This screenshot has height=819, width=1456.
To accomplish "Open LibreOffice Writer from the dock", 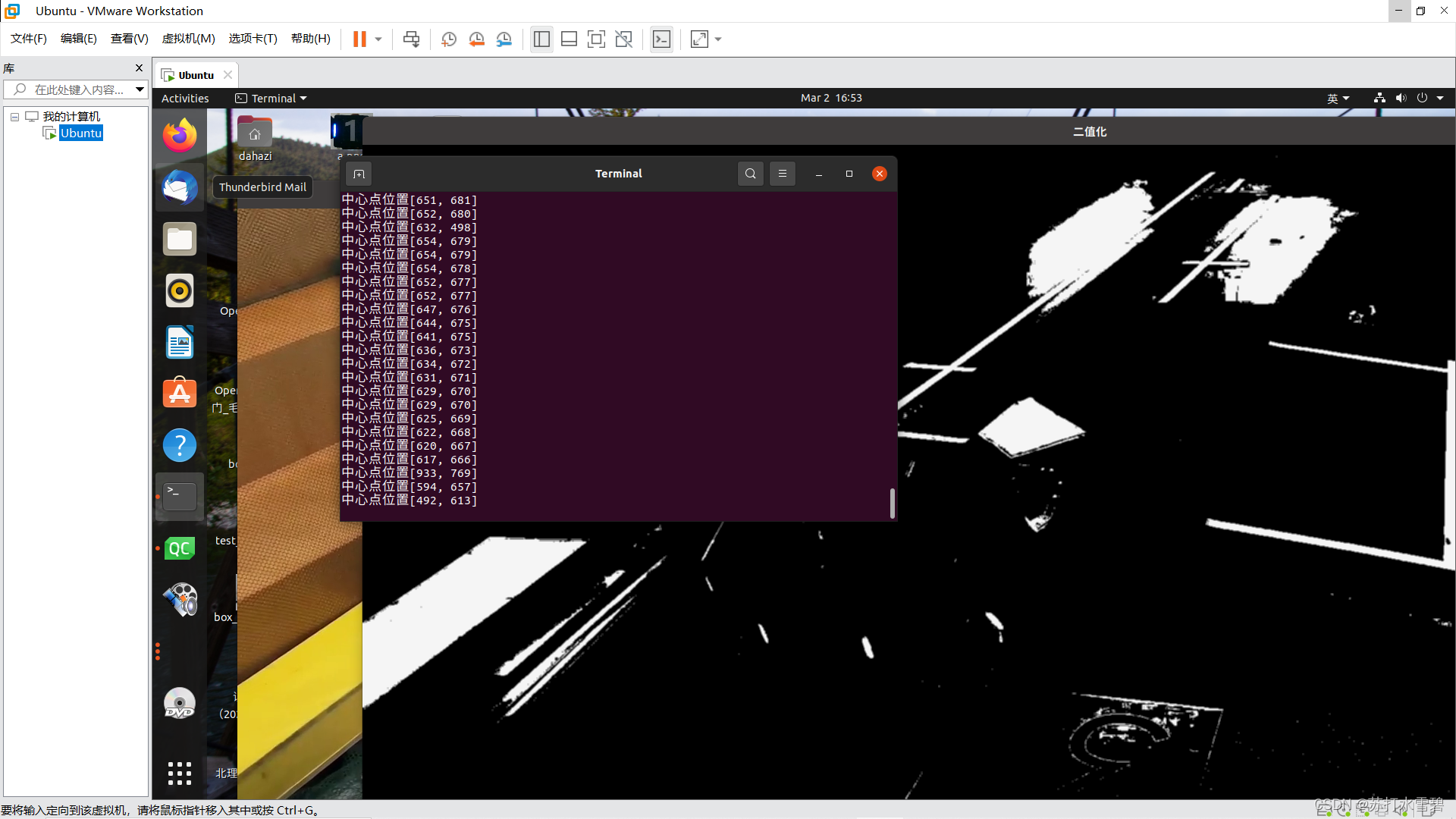I will pyautogui.click(x=180, y=342).
